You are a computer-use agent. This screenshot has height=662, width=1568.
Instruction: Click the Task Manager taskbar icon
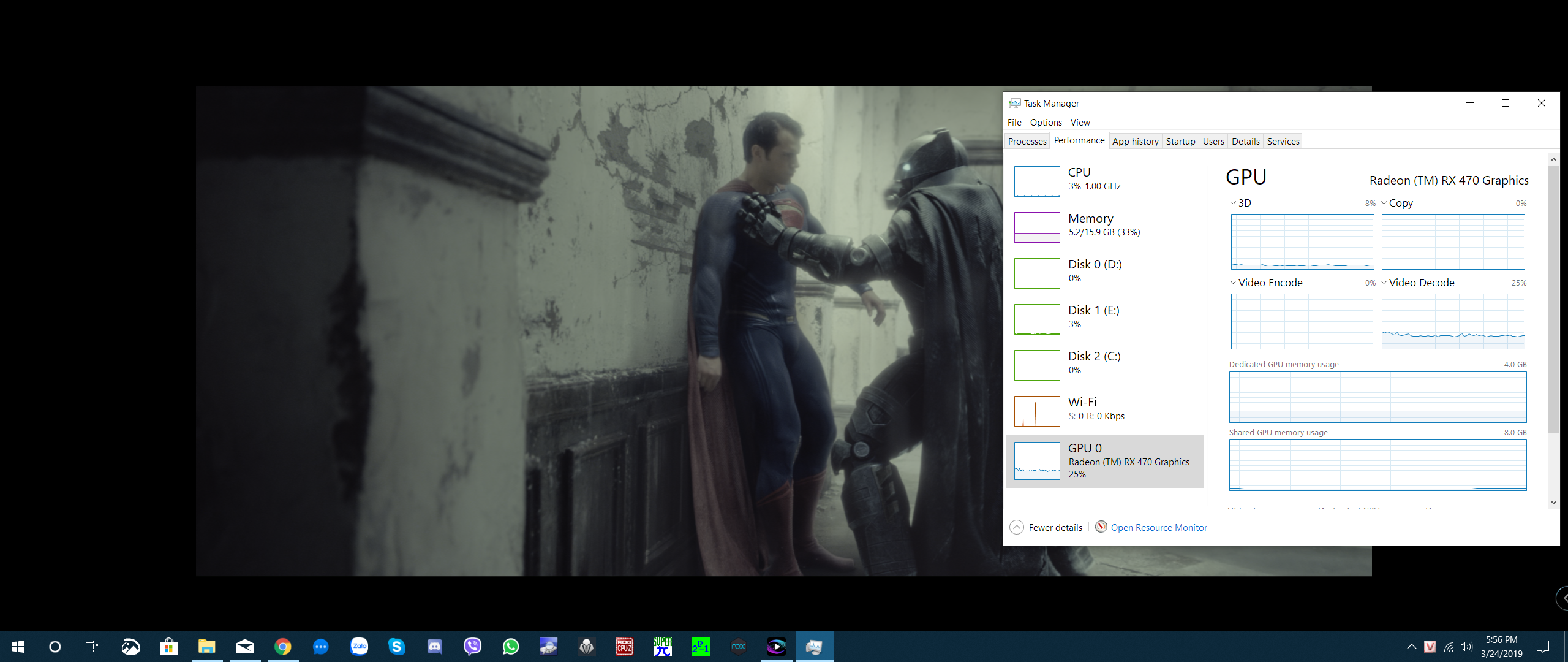click(815, 647)
